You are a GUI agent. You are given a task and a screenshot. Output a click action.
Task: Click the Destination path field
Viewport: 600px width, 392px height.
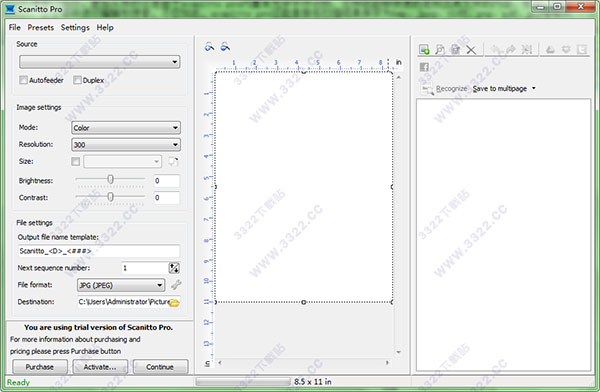[x=124, y=302]
